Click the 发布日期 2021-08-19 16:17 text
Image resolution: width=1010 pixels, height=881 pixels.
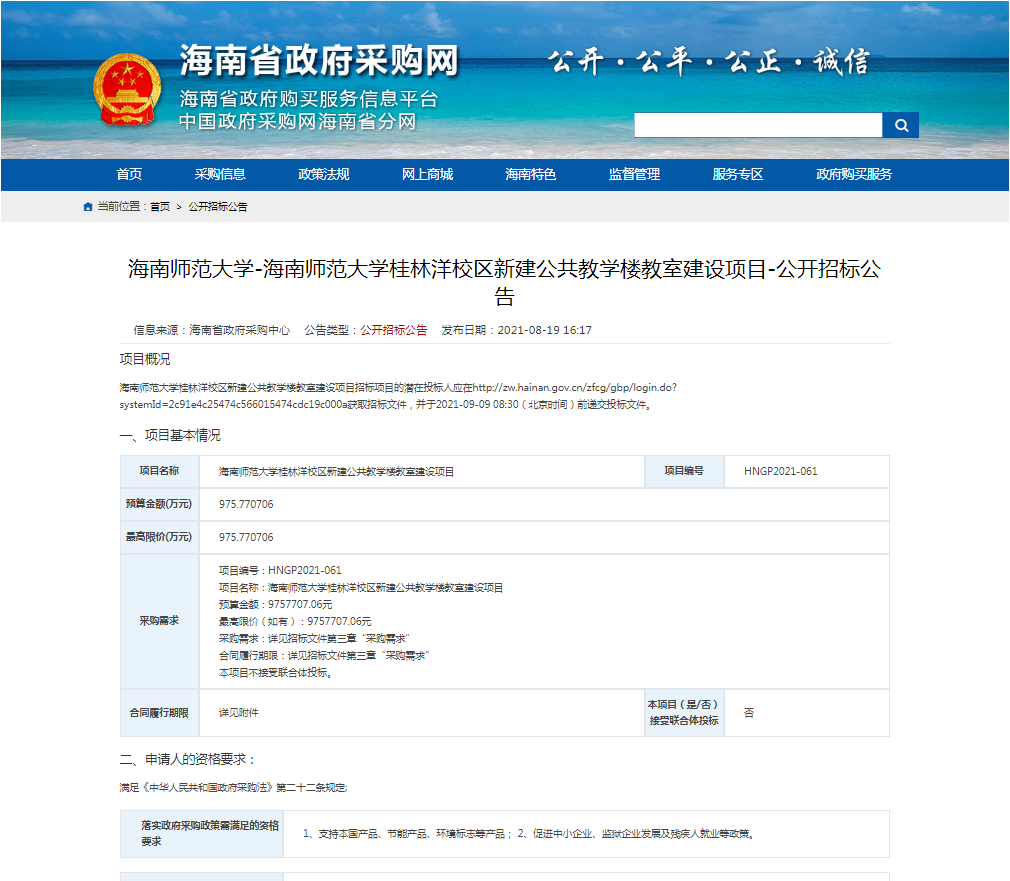pos(516,330)
